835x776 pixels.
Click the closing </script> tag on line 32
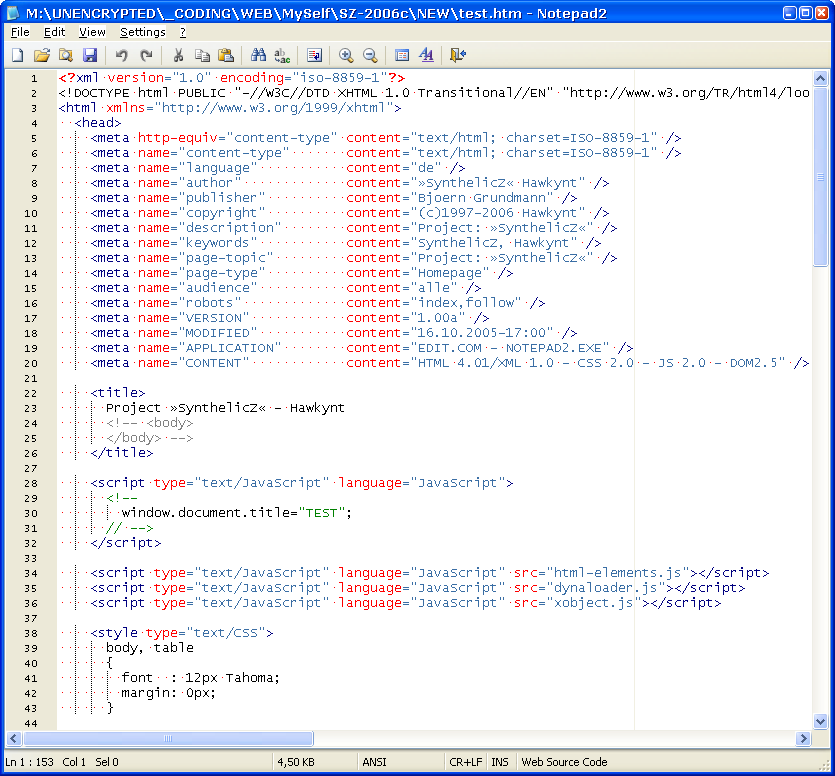click(126, 543)
